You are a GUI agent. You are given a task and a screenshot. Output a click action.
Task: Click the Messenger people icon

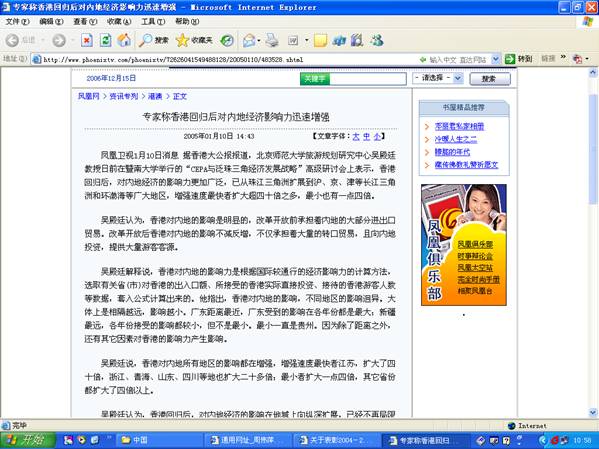click(x=377, y=40)
